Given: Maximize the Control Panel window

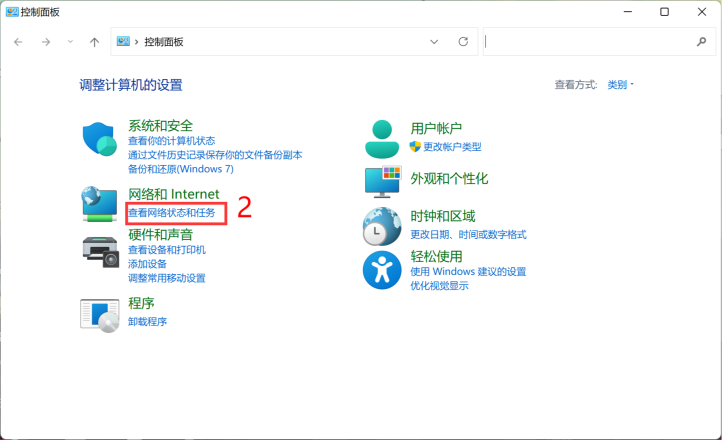Looking at the screenshot, I should point(664,12).
